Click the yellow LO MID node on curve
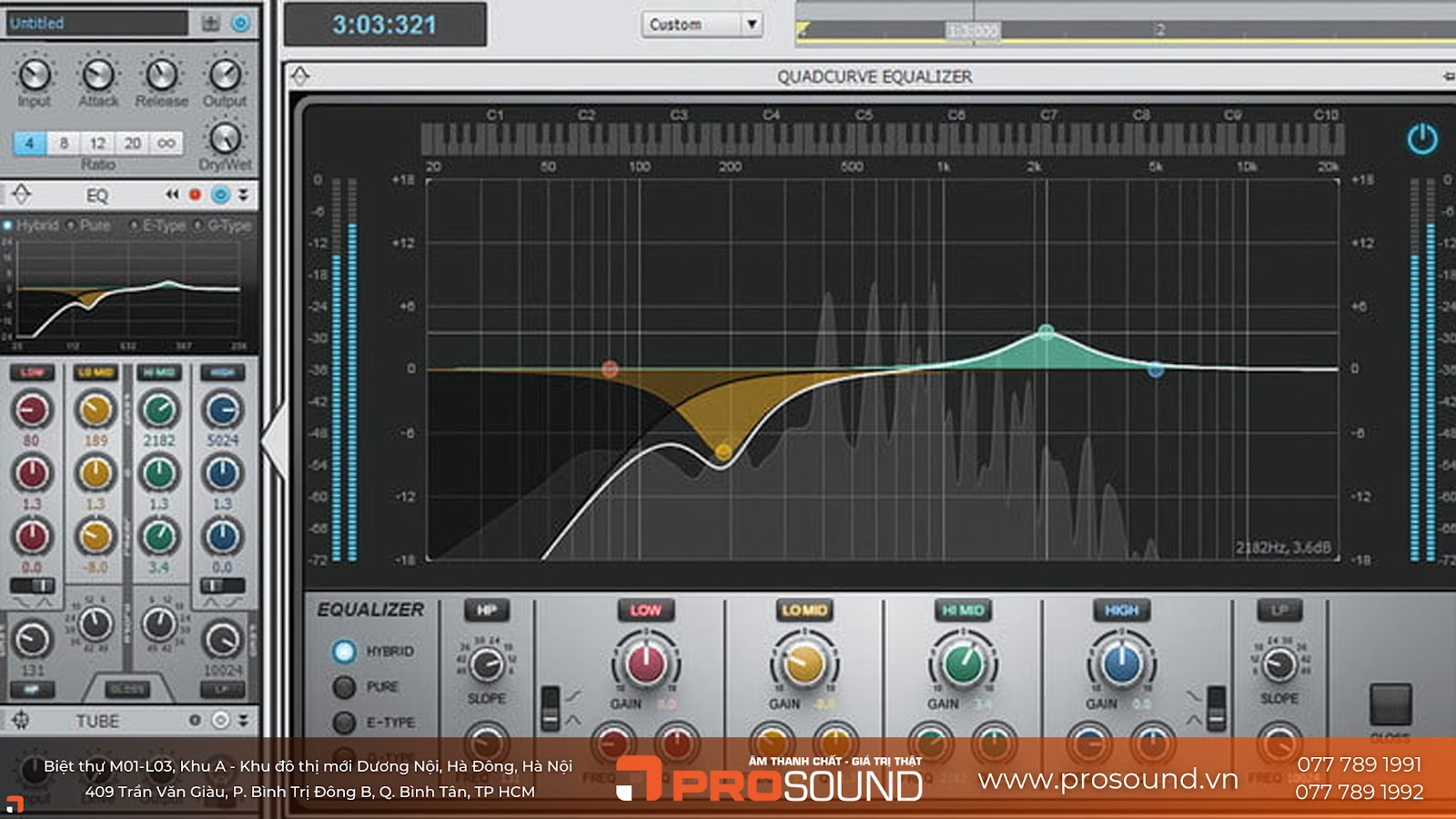1456x819 pixels. click(723, 451)
